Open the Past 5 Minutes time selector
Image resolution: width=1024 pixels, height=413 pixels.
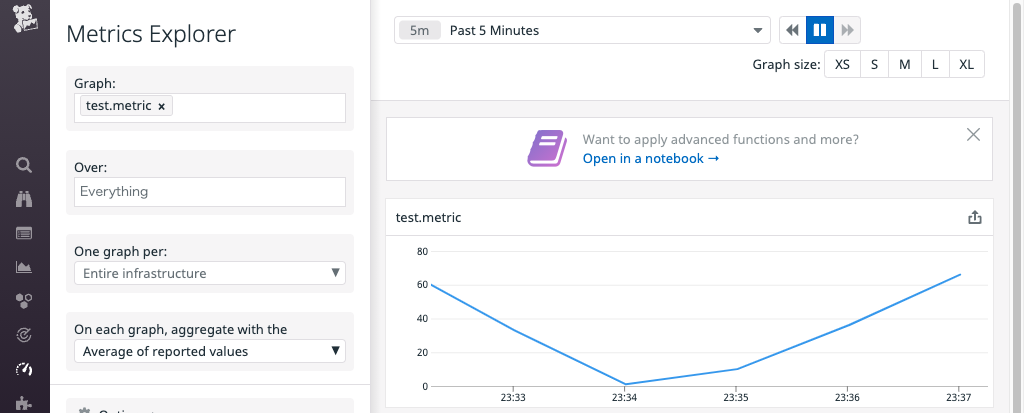(583, 30)
